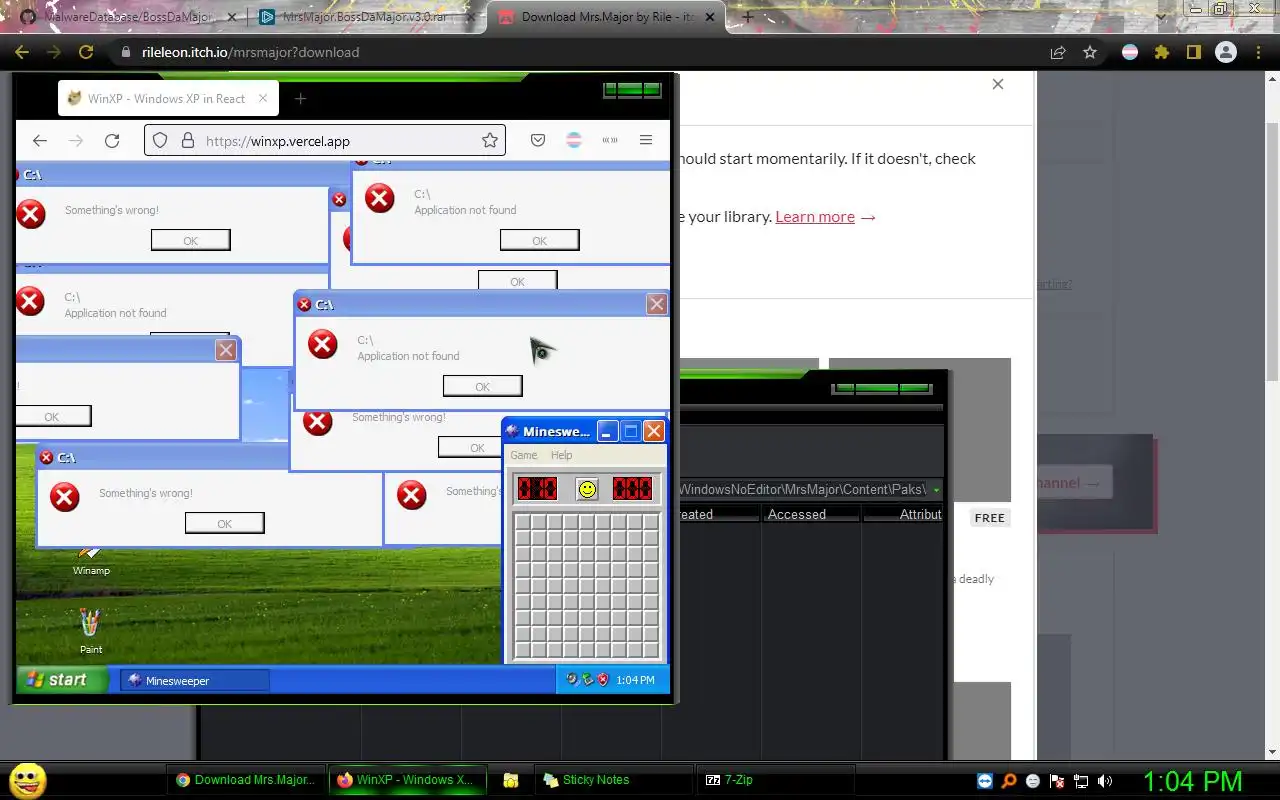Click the striped flag extension icon in Firefox
The image size is (1280, 800).
point(574,141)
